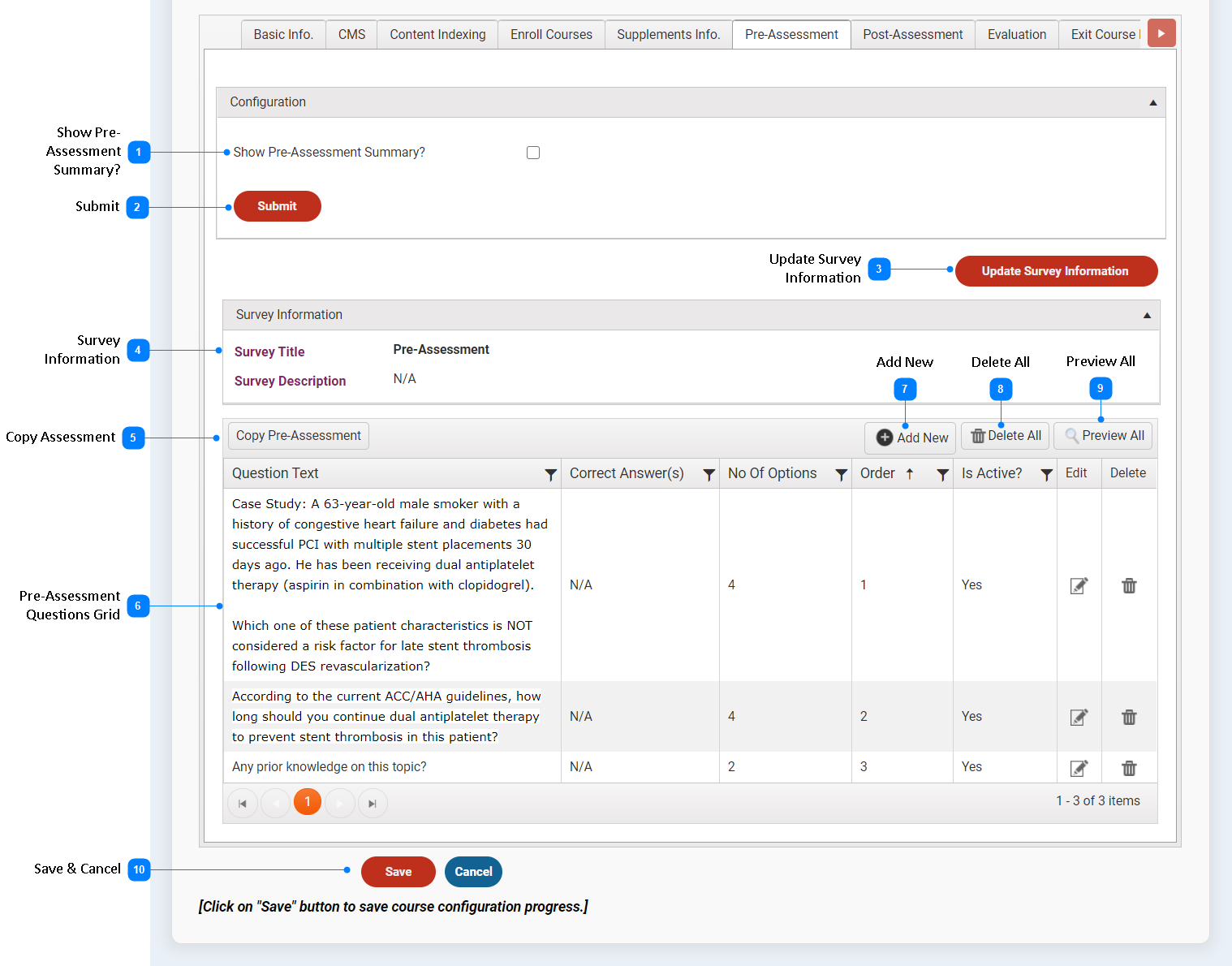The height and width of the screenshot is (966, 1232).
Task: Edit the 'Any prior knowledge' question
Action: click(1079, 768)
